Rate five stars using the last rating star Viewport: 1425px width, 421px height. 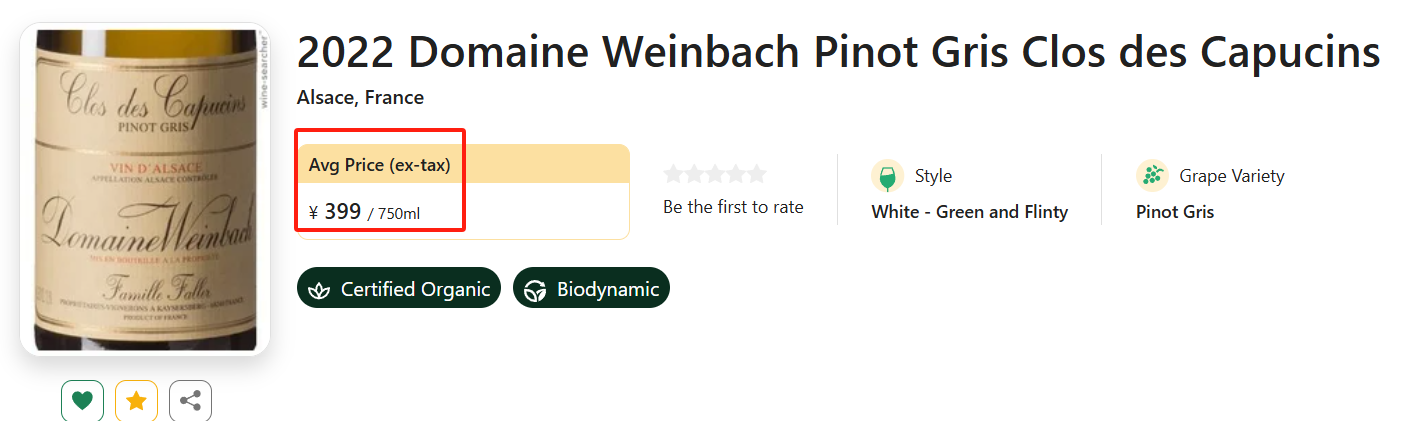756,174
